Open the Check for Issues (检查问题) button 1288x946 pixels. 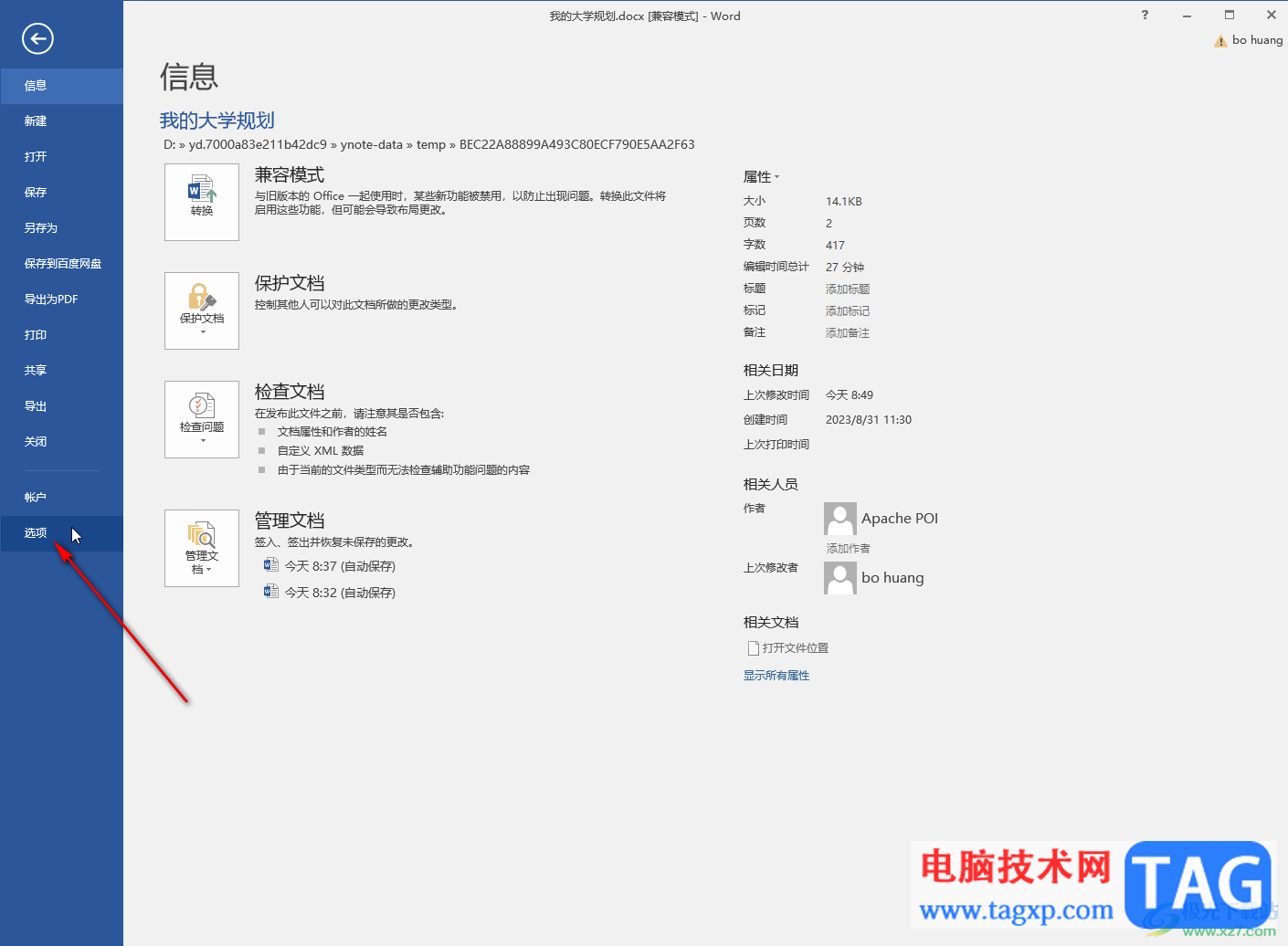click(x=202, y=419)
